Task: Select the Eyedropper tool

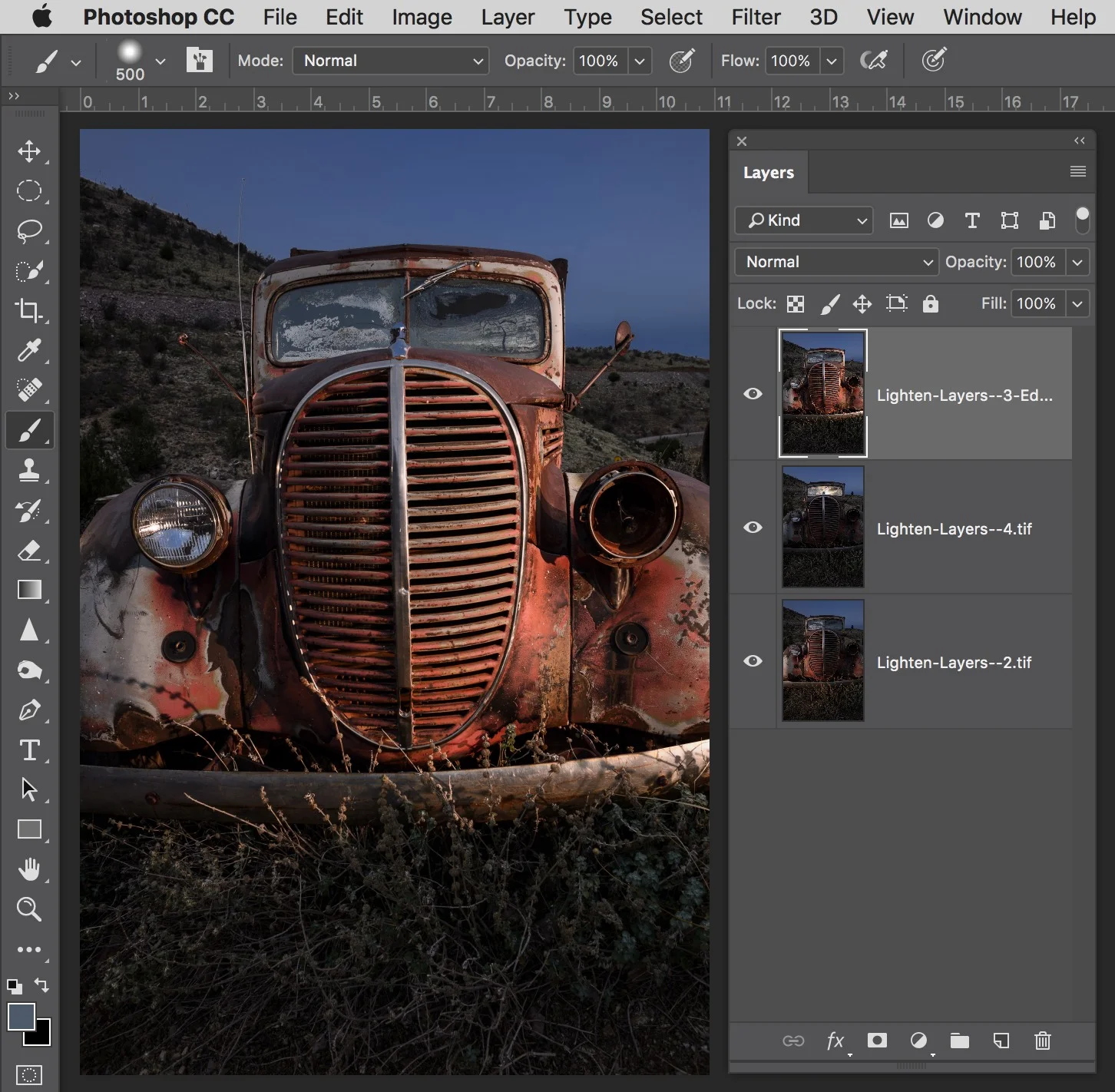Action: point(29,351)
